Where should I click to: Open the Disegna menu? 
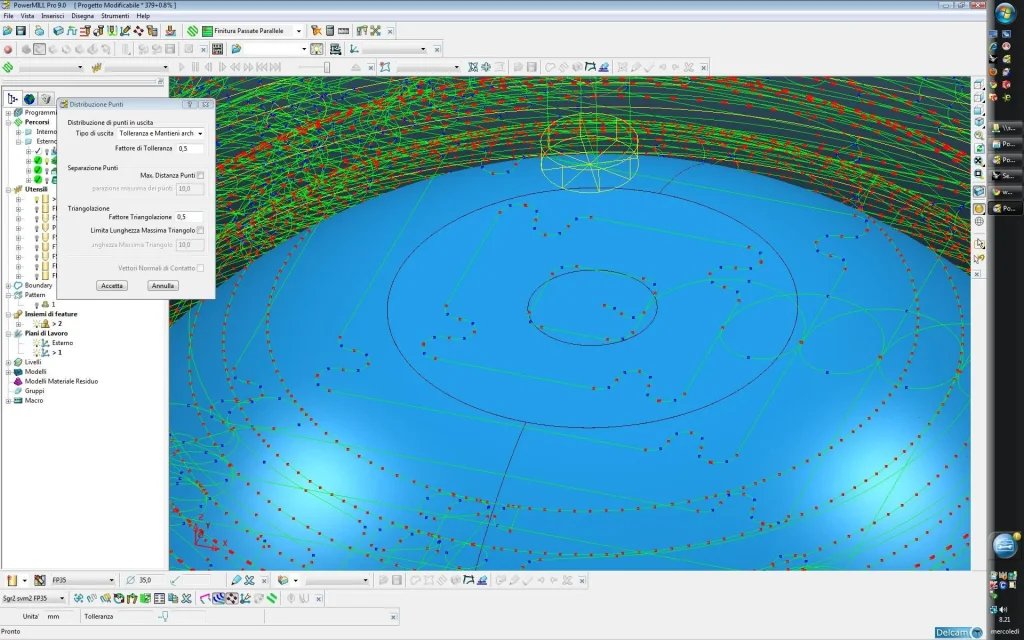[82, 16]
